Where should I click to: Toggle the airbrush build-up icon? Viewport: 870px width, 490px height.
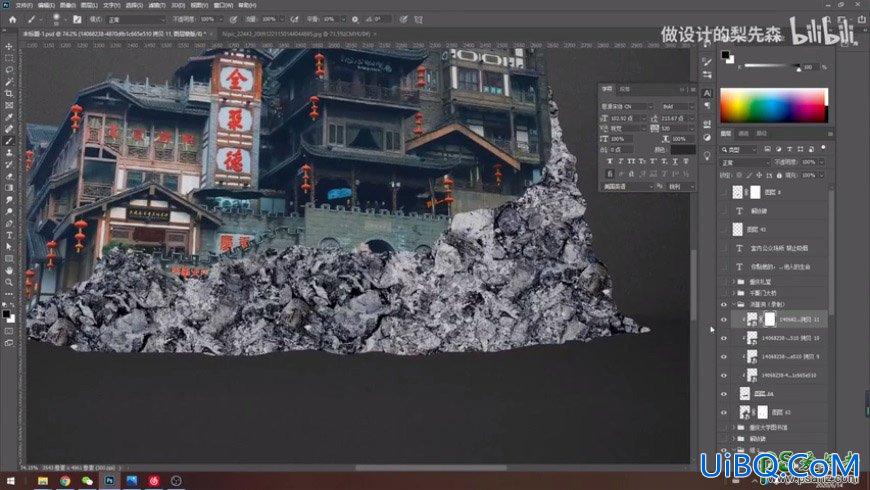[x=295, y=19]
